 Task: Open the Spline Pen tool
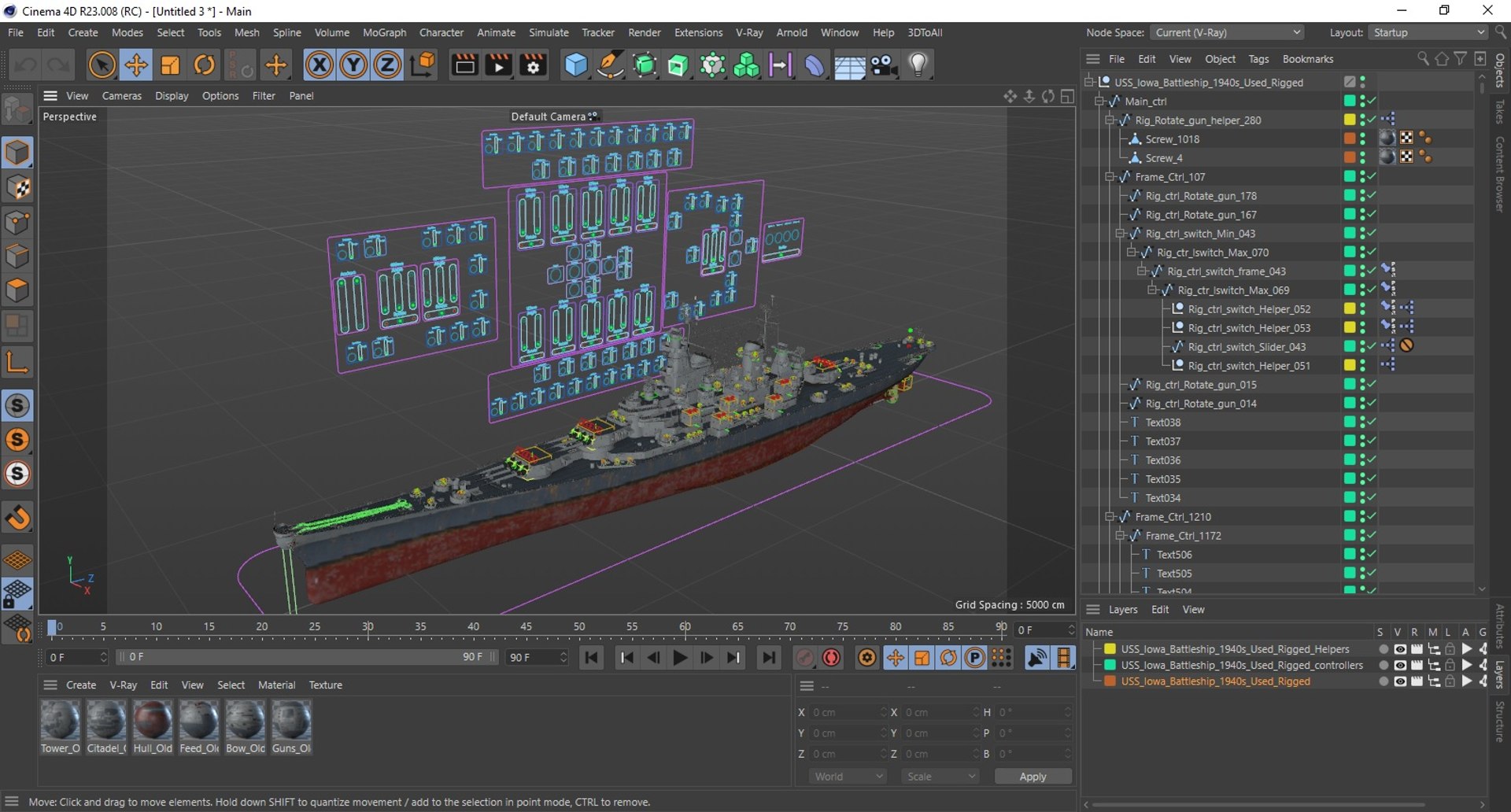tap(611, 65)
